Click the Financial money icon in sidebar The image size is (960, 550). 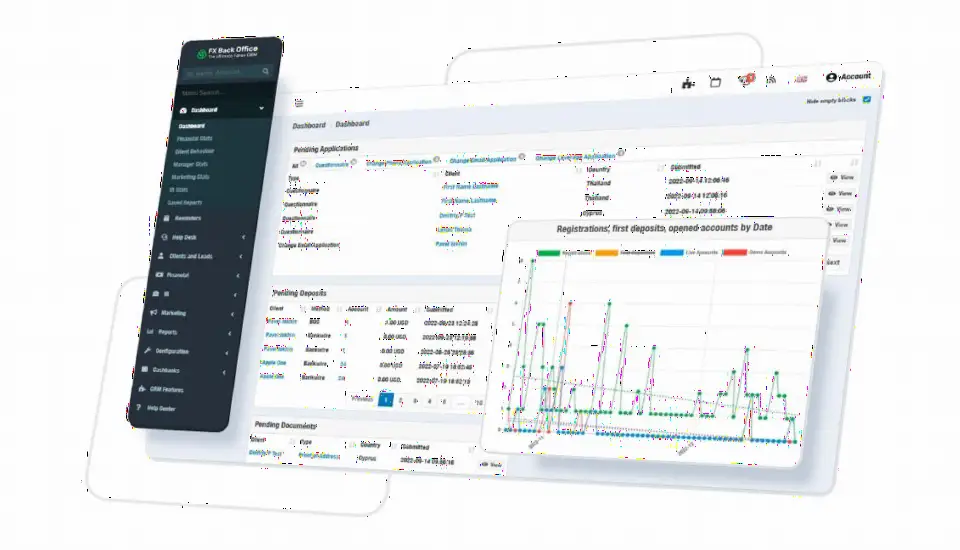click(159, 274)
